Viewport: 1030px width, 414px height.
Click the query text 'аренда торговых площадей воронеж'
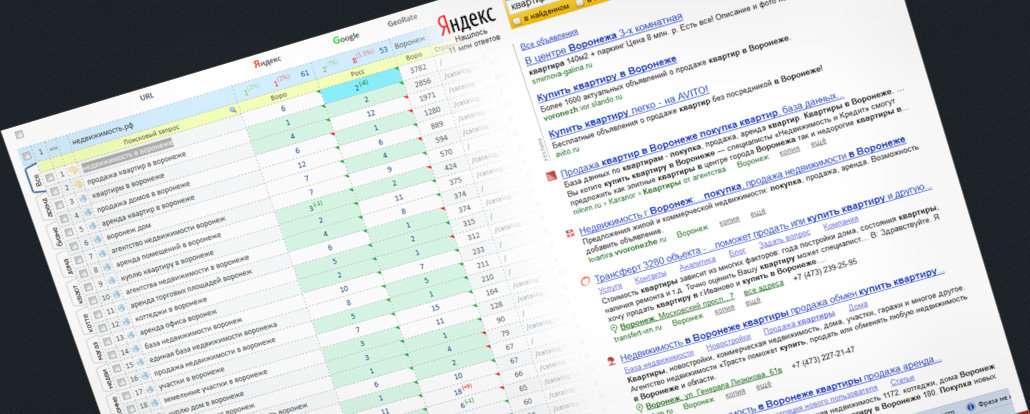(190, 287)
